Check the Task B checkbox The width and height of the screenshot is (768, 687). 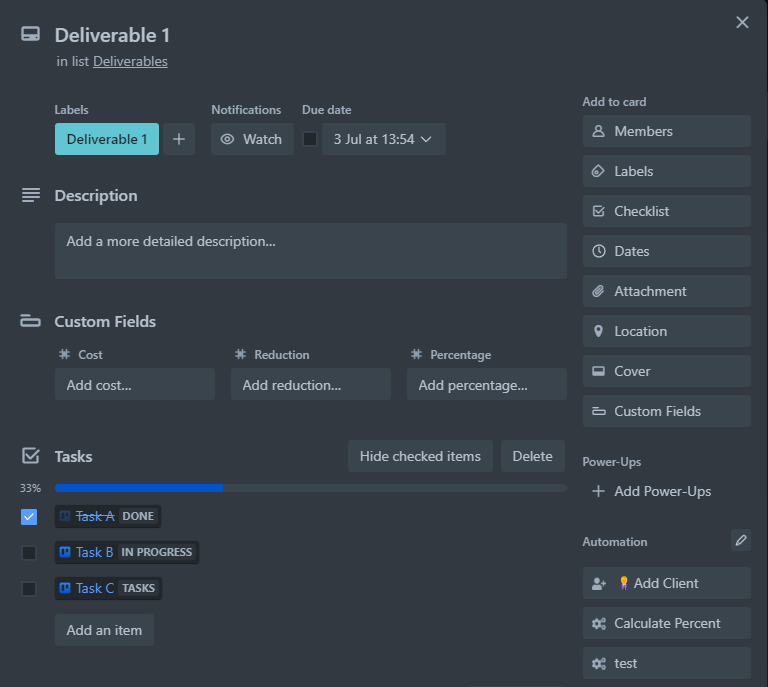coord(29,552)
